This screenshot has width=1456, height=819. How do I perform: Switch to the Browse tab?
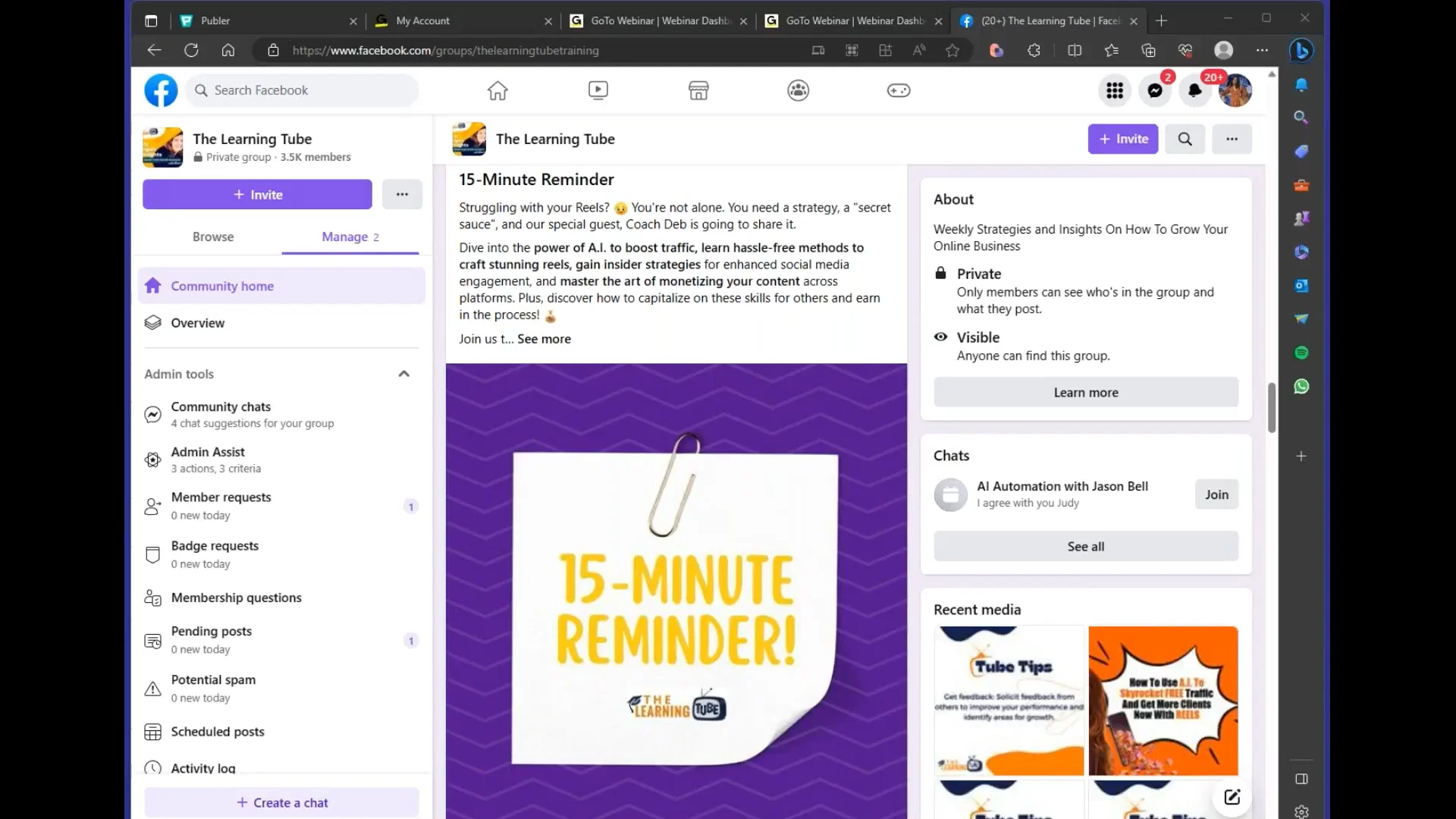click(x=213, y=237)
